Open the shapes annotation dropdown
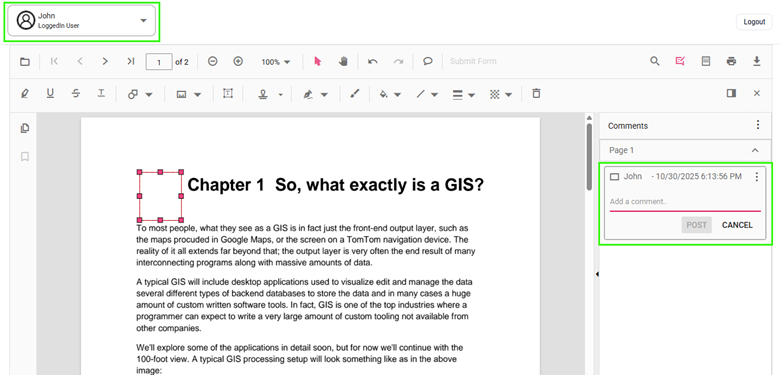This screenshot has height=375, width=780. 140,94
